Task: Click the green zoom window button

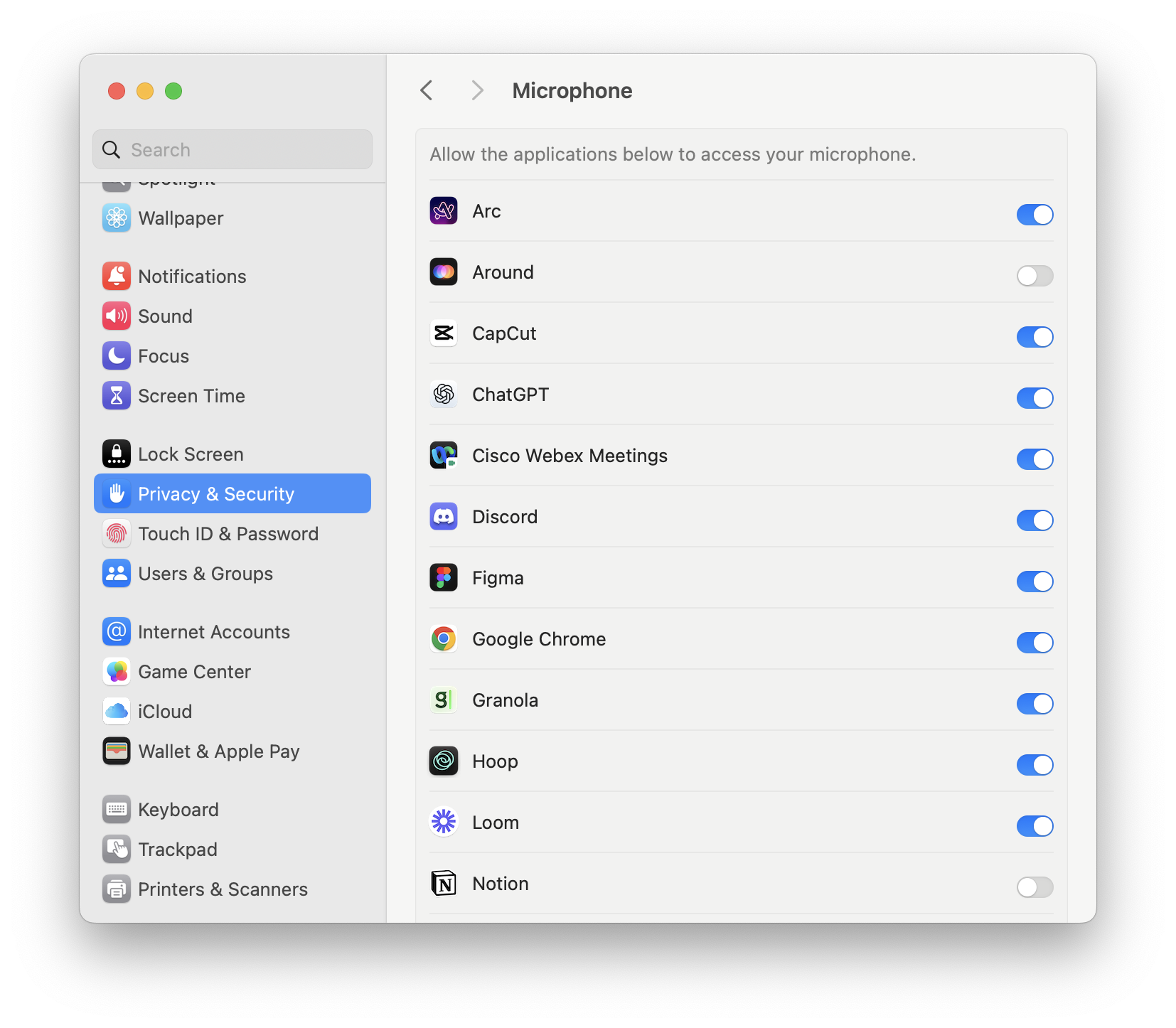Action: [173, 91]
